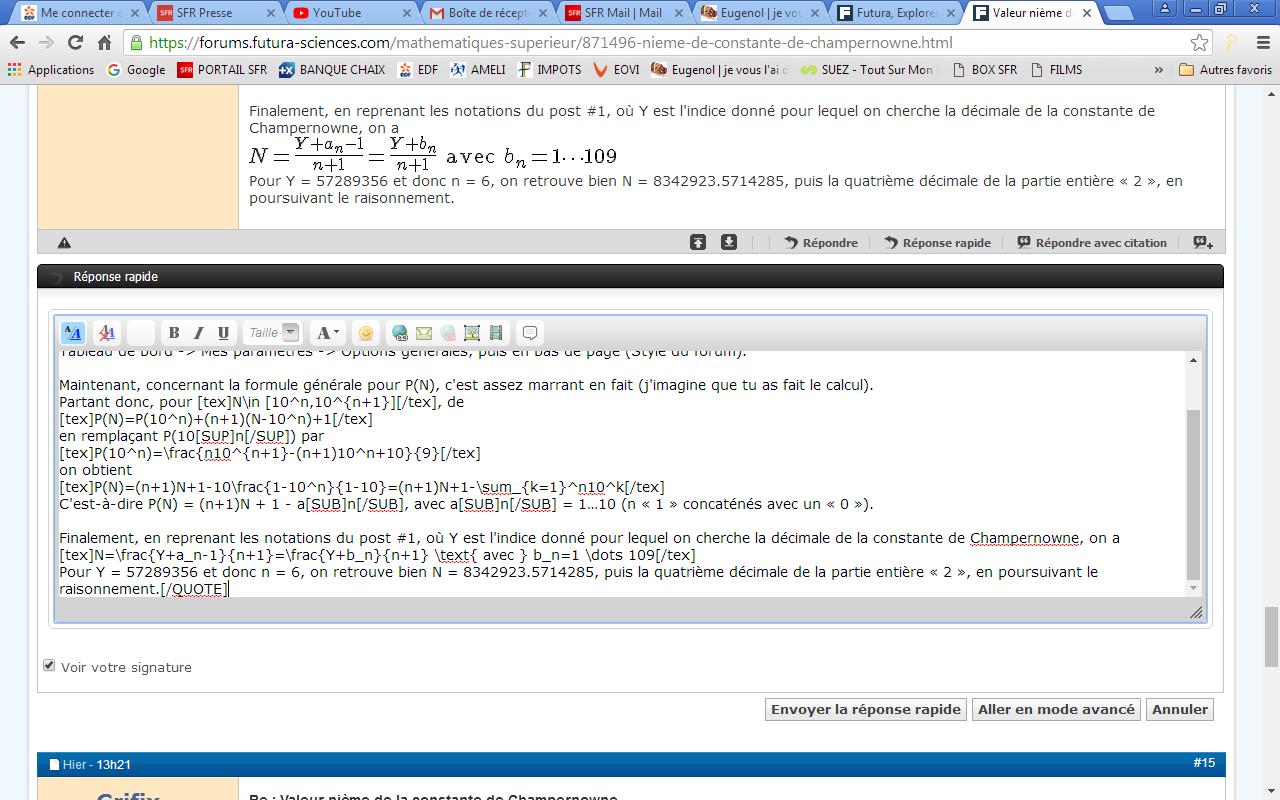Insert a video with the filmstrip icon
Image resolution: width=1280 pixels, height=800 pixels.
coord(496,333)
